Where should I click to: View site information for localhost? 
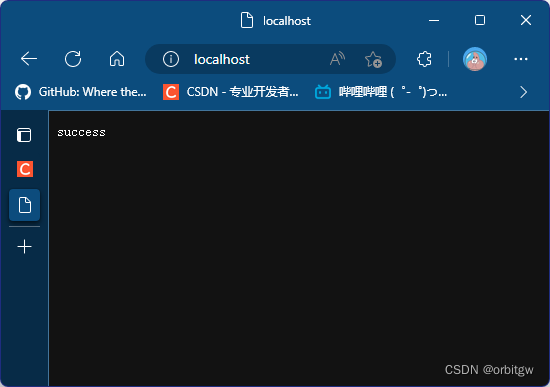click(171, 59)
